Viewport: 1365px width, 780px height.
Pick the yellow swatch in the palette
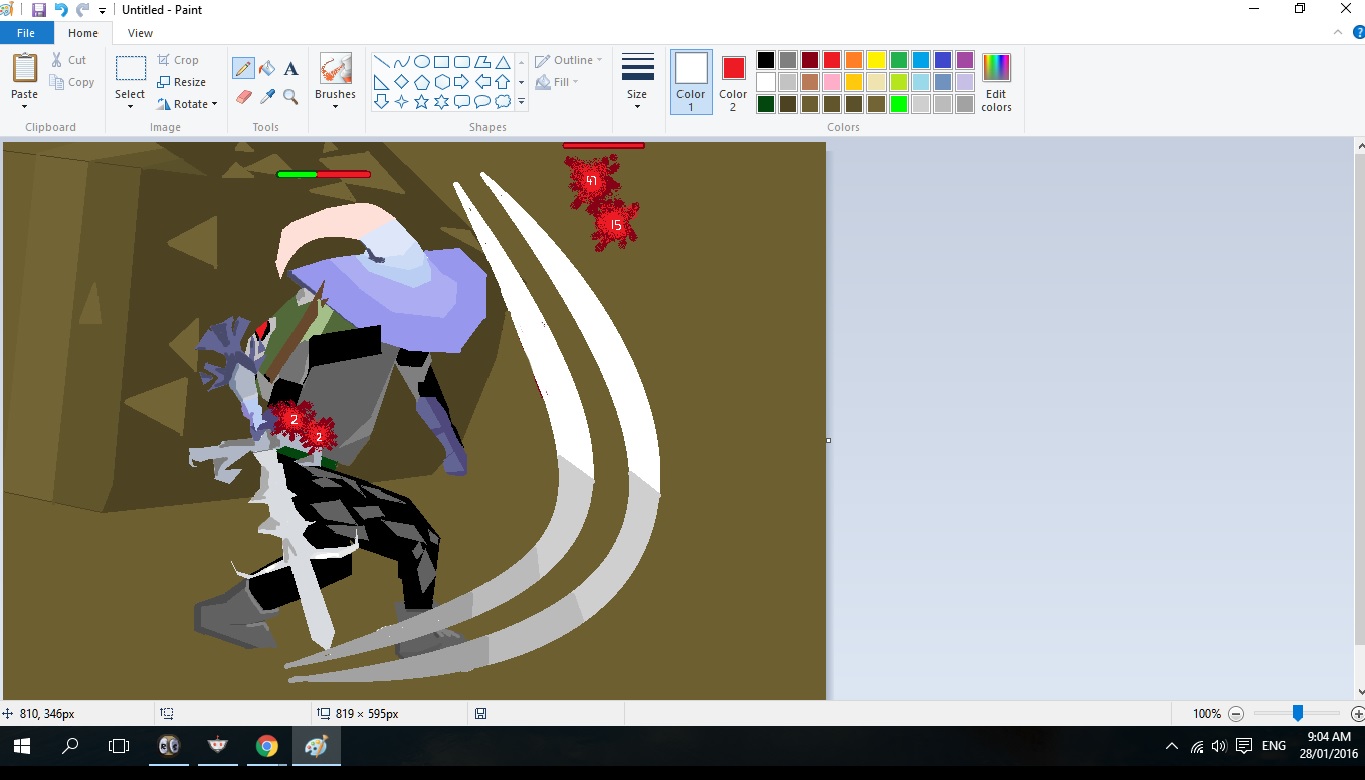pyautogui.click(x=876, y=60)
